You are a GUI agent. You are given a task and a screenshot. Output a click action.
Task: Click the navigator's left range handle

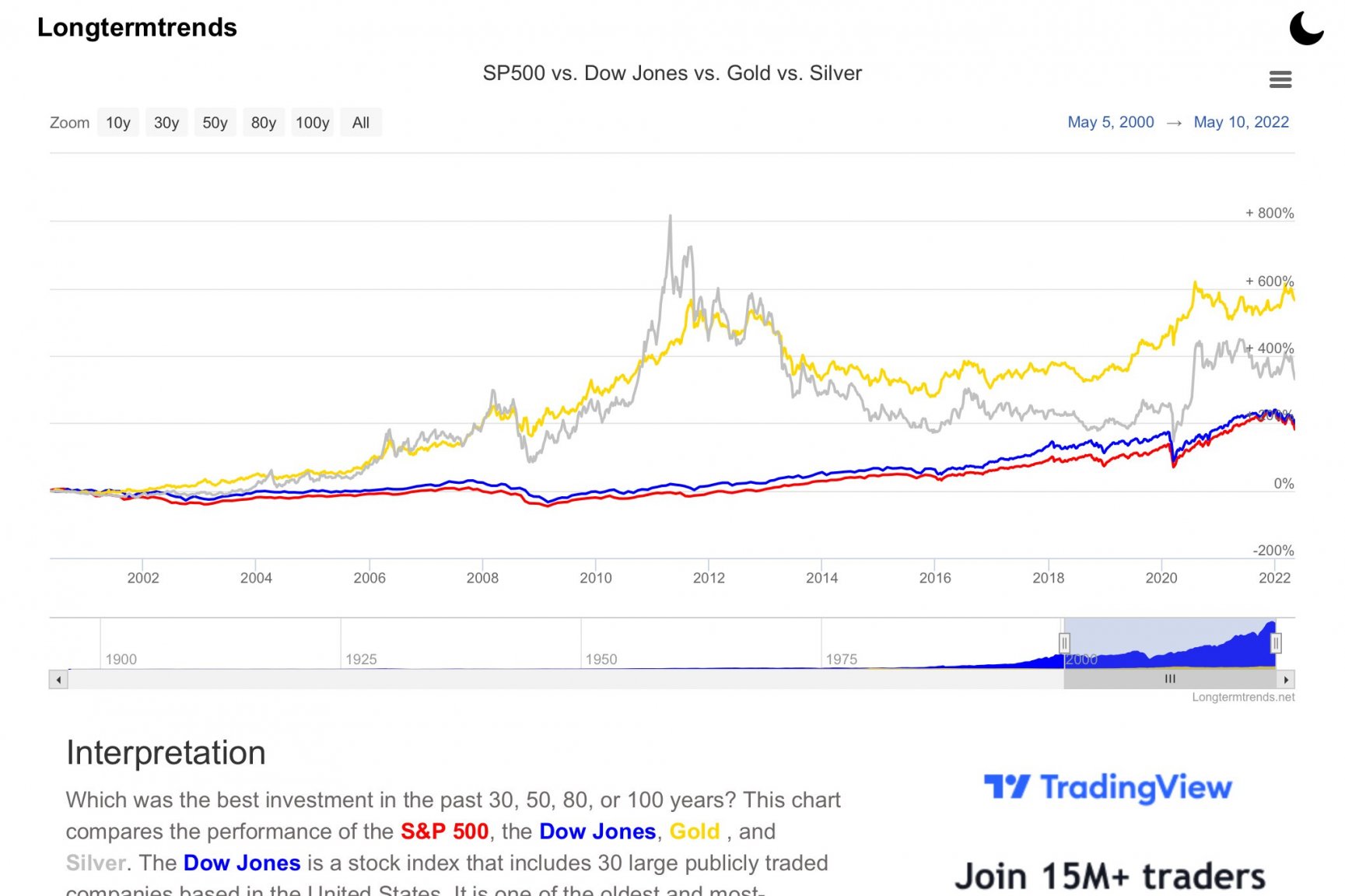1064,643
